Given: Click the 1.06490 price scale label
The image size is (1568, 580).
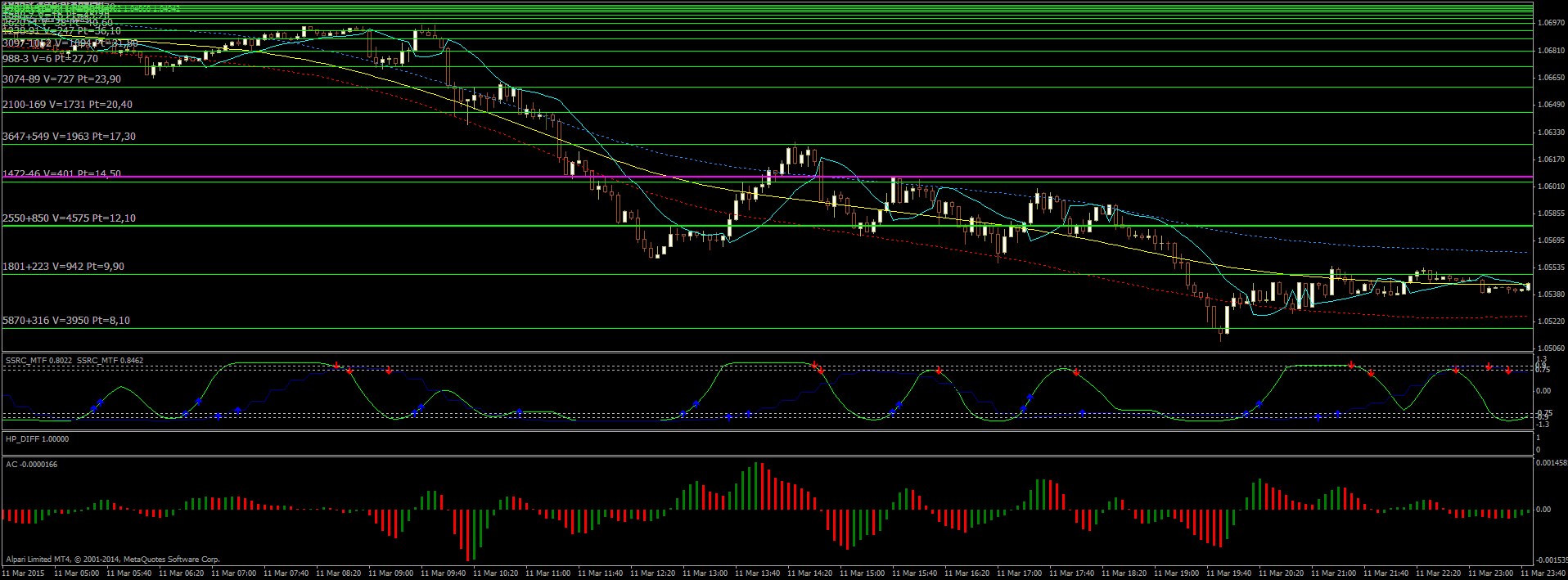Looking at the screenshot, I should [1551, 105].
